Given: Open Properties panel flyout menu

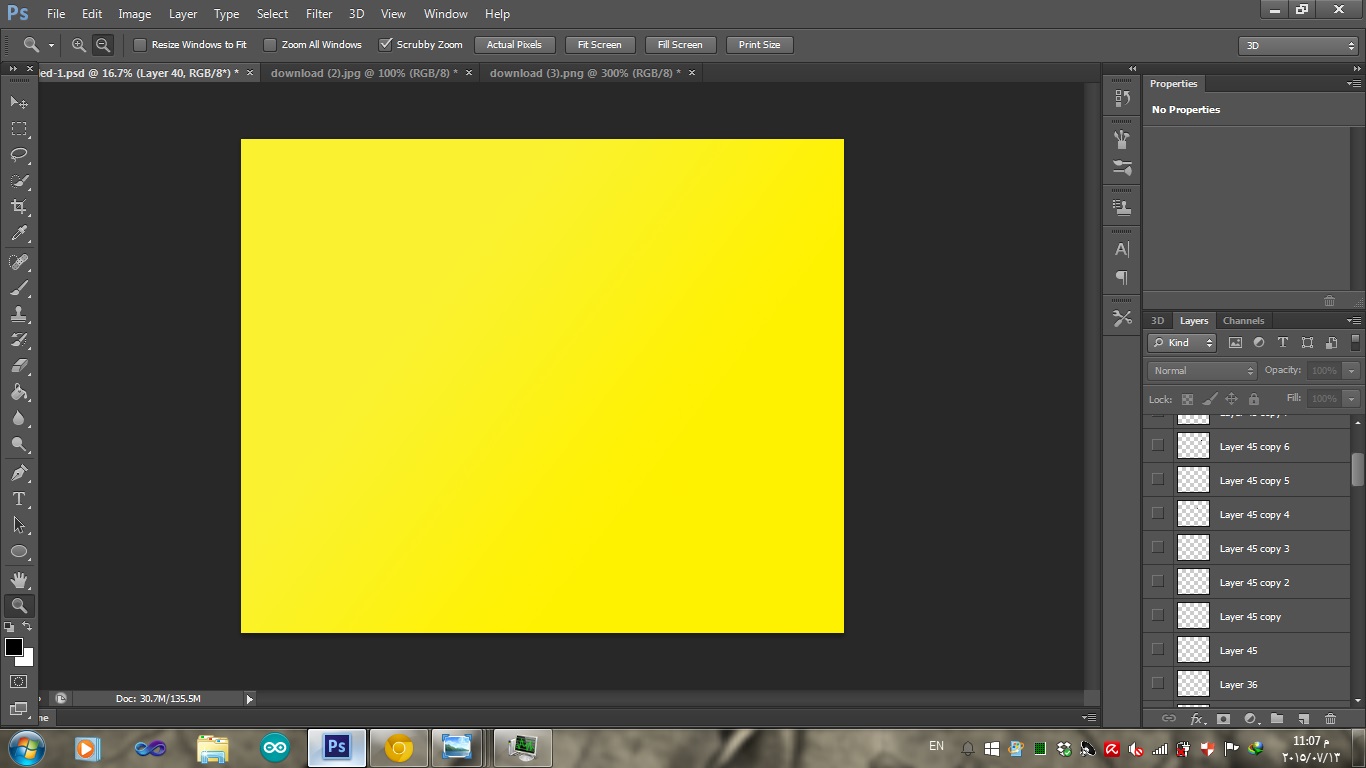Looking at the screenshot, I should click(1353, 84).
